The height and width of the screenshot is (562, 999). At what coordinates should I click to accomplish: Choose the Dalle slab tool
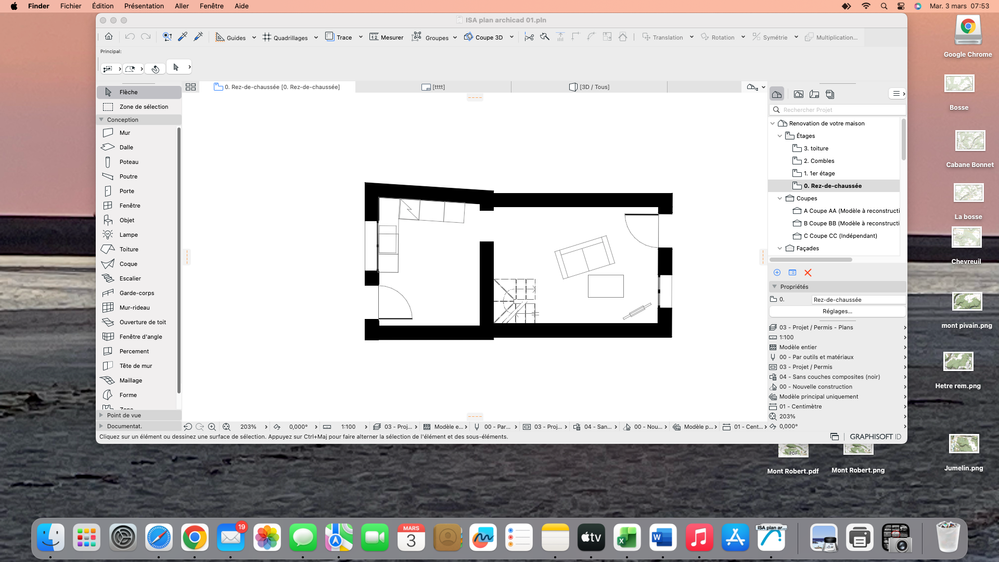pyautogui.click(x=139, y=147)
